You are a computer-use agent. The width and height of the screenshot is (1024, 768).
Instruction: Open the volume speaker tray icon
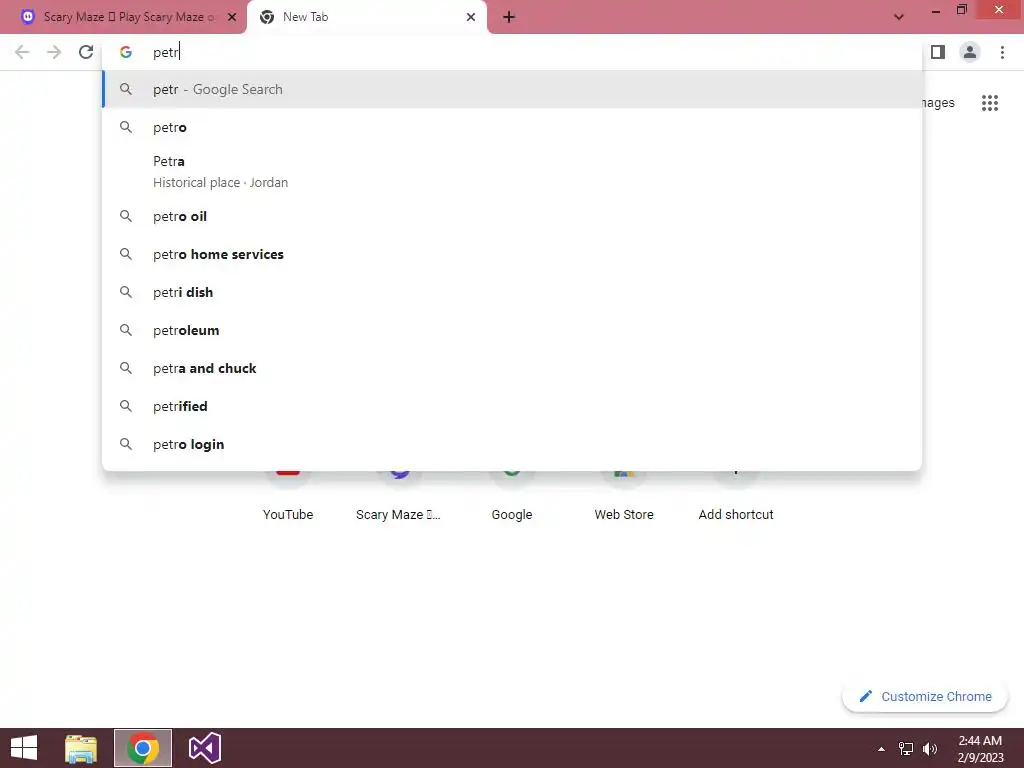pos(930,749)
